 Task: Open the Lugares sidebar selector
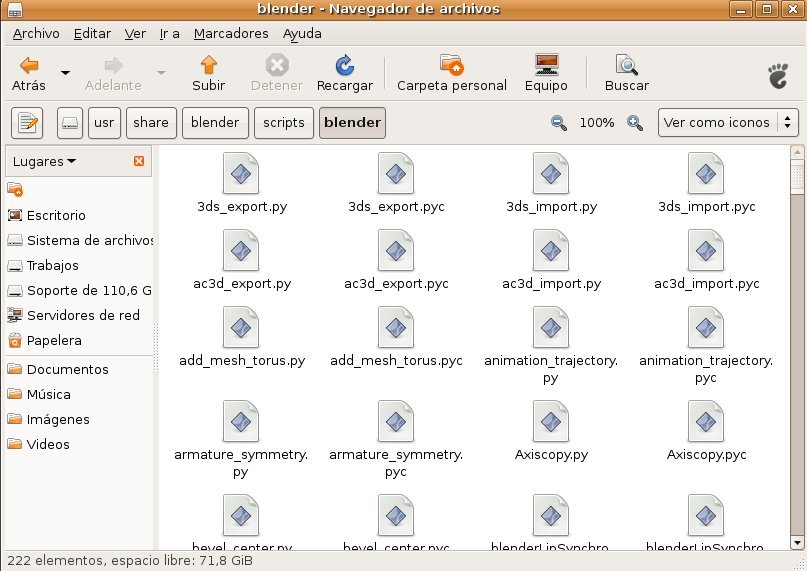(x=44, y=161)
